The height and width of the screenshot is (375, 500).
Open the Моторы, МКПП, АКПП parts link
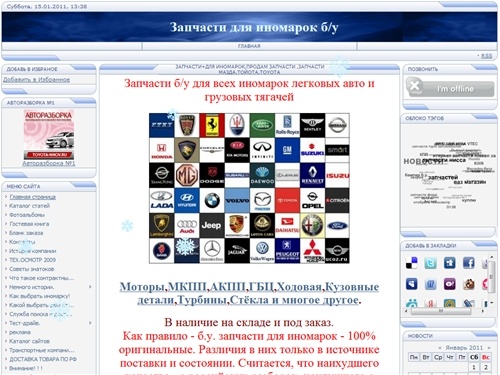pyautogui.click(x=249, y=293)
